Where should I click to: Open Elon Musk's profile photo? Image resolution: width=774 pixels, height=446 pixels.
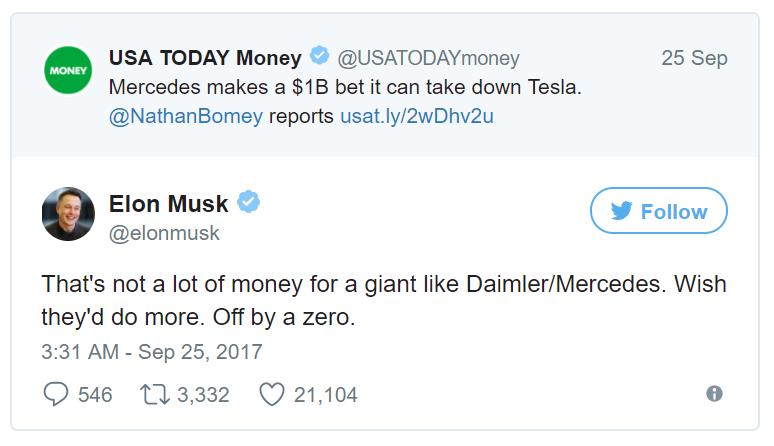pyautogui.click(x=67, y=214)
